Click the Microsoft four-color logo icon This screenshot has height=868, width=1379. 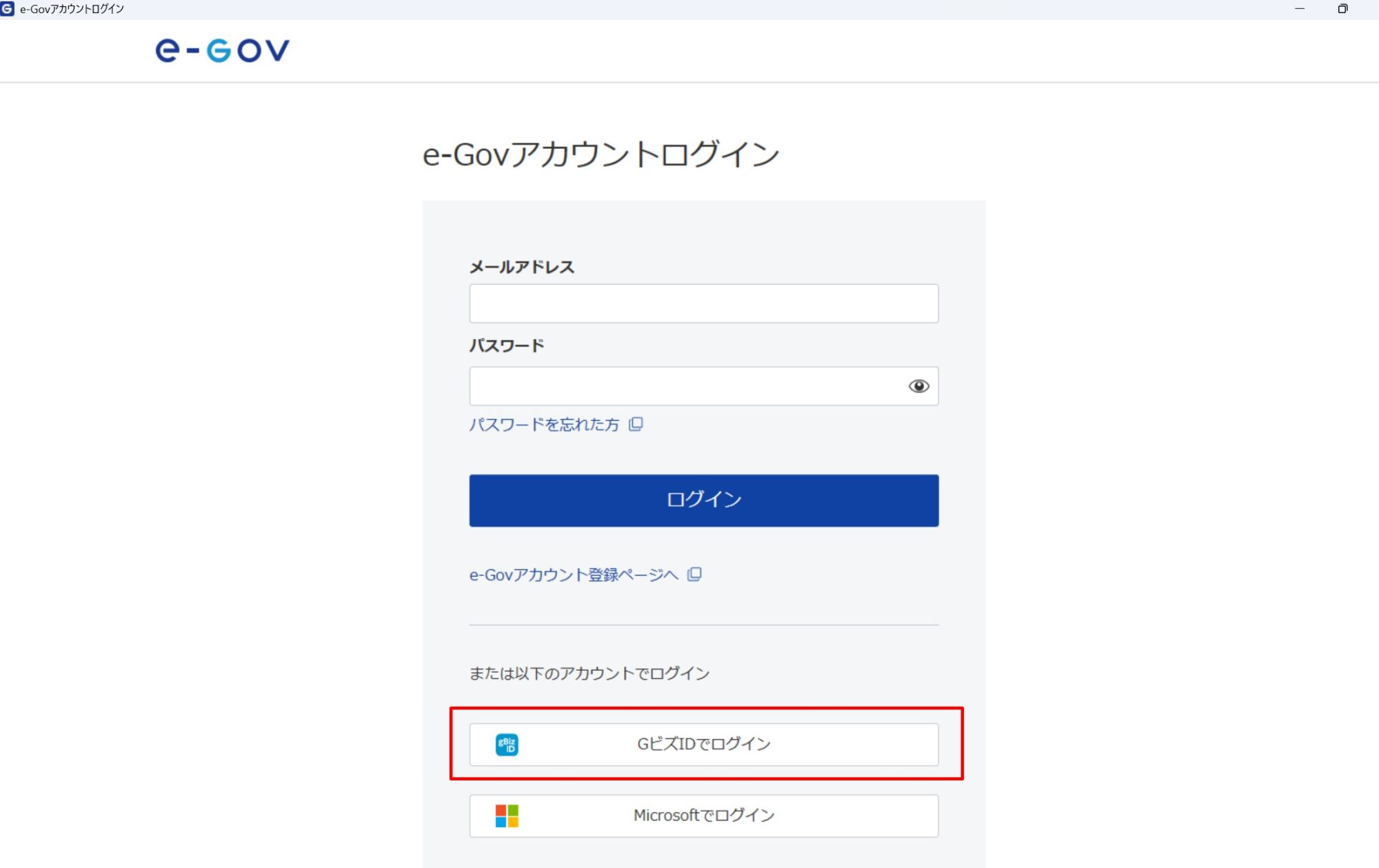point(507,816)
